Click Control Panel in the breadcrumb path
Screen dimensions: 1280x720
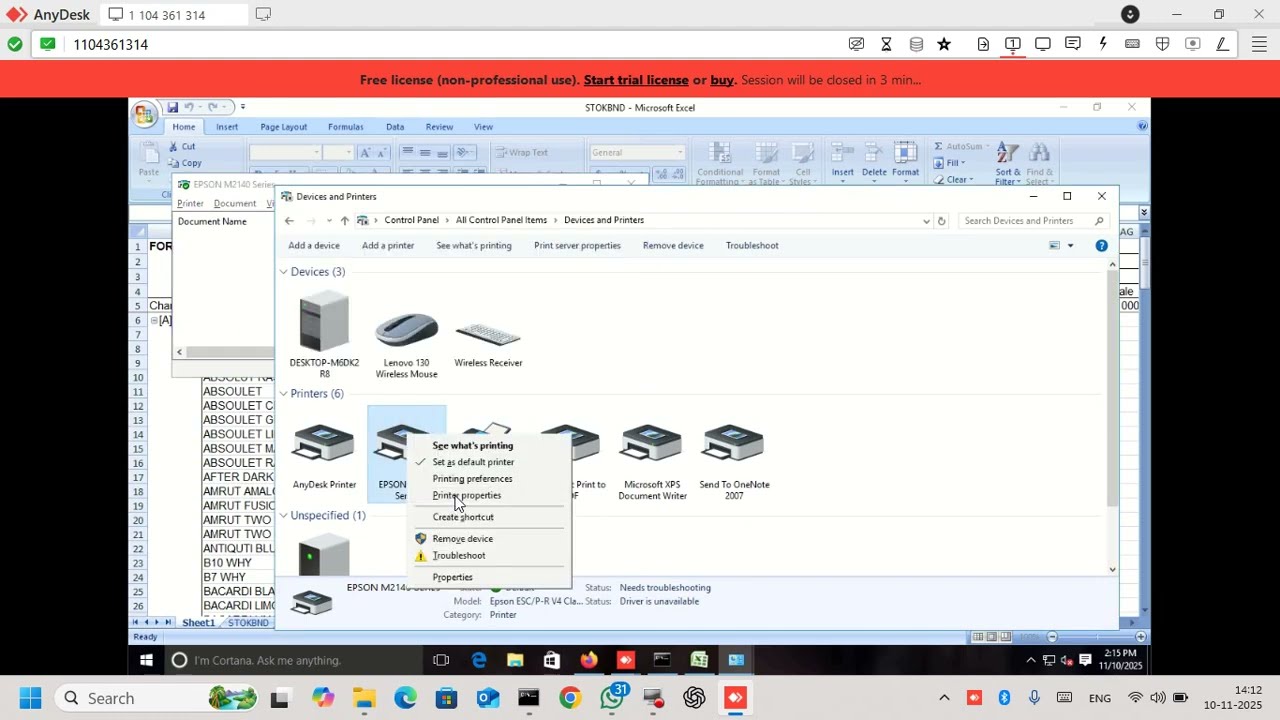411,220
